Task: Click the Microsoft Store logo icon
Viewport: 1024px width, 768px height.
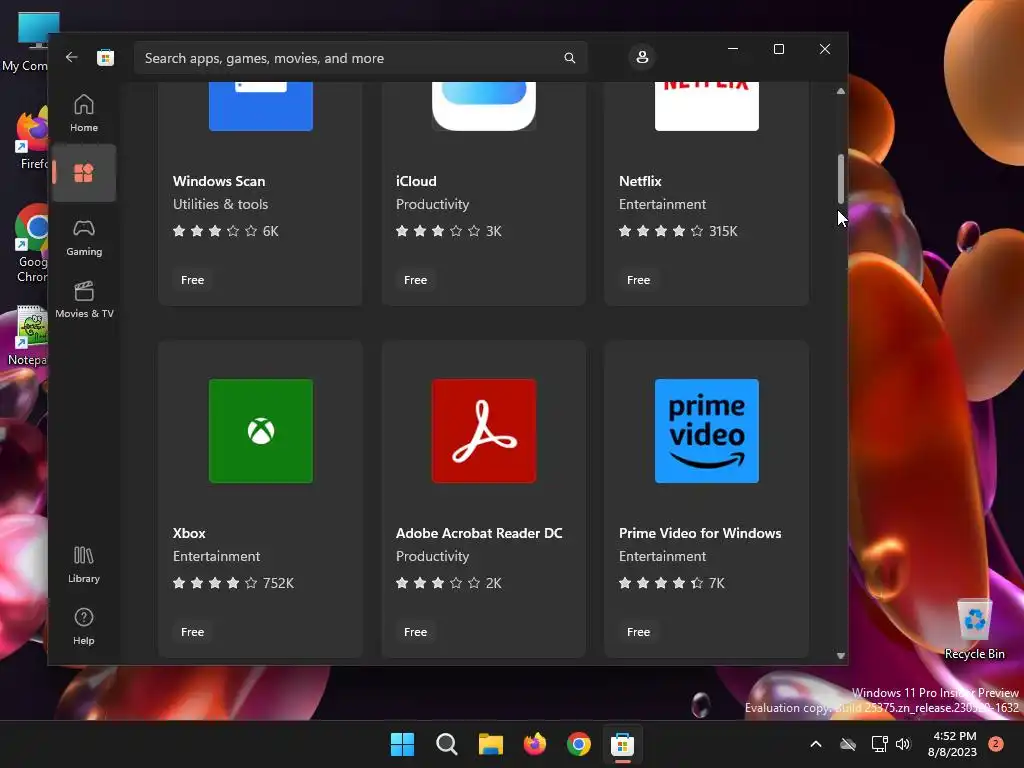Action: pyautogui.click(x=105, y=57)
